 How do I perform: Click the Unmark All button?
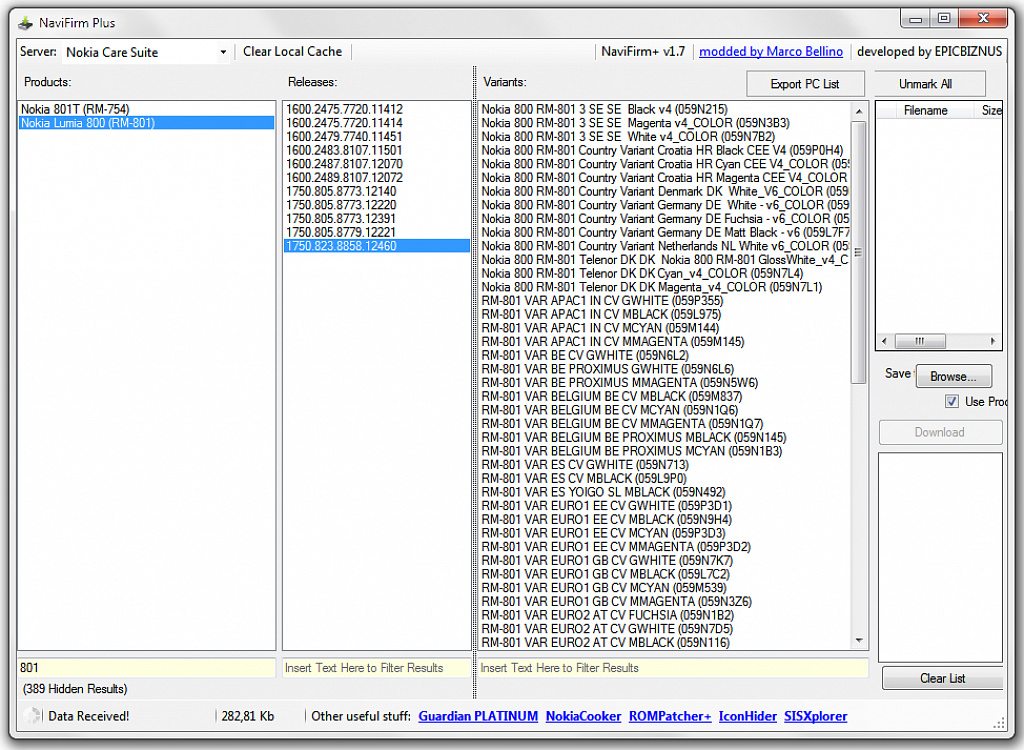925,84
